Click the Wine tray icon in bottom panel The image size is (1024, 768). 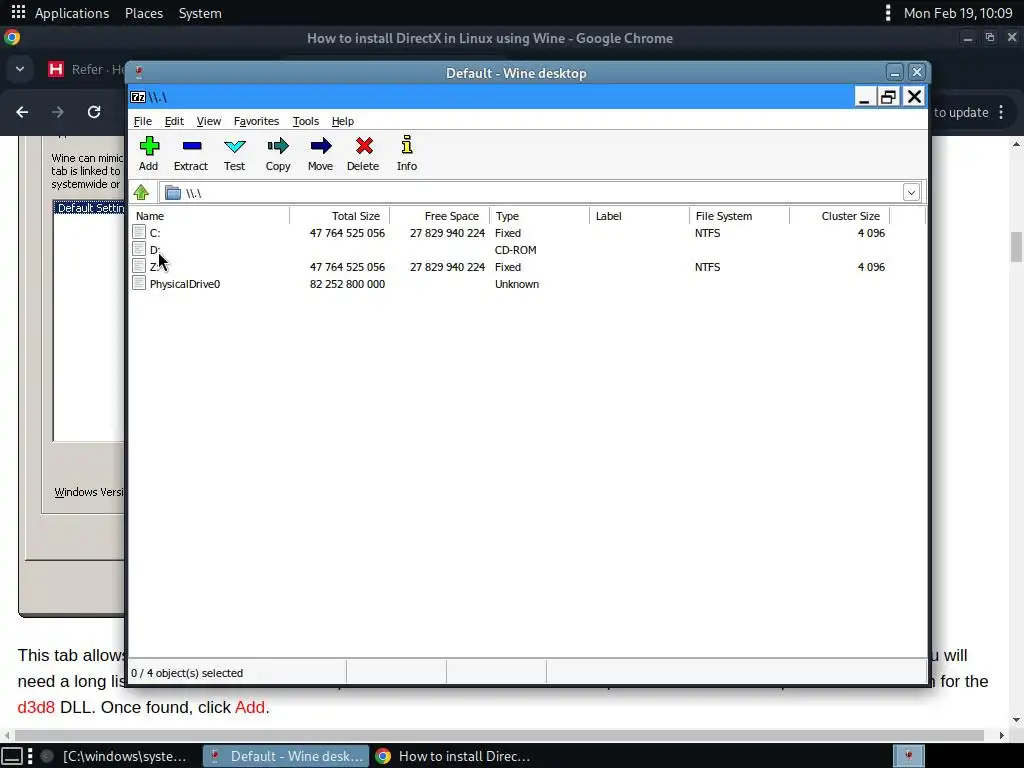(x=908, y=756)
